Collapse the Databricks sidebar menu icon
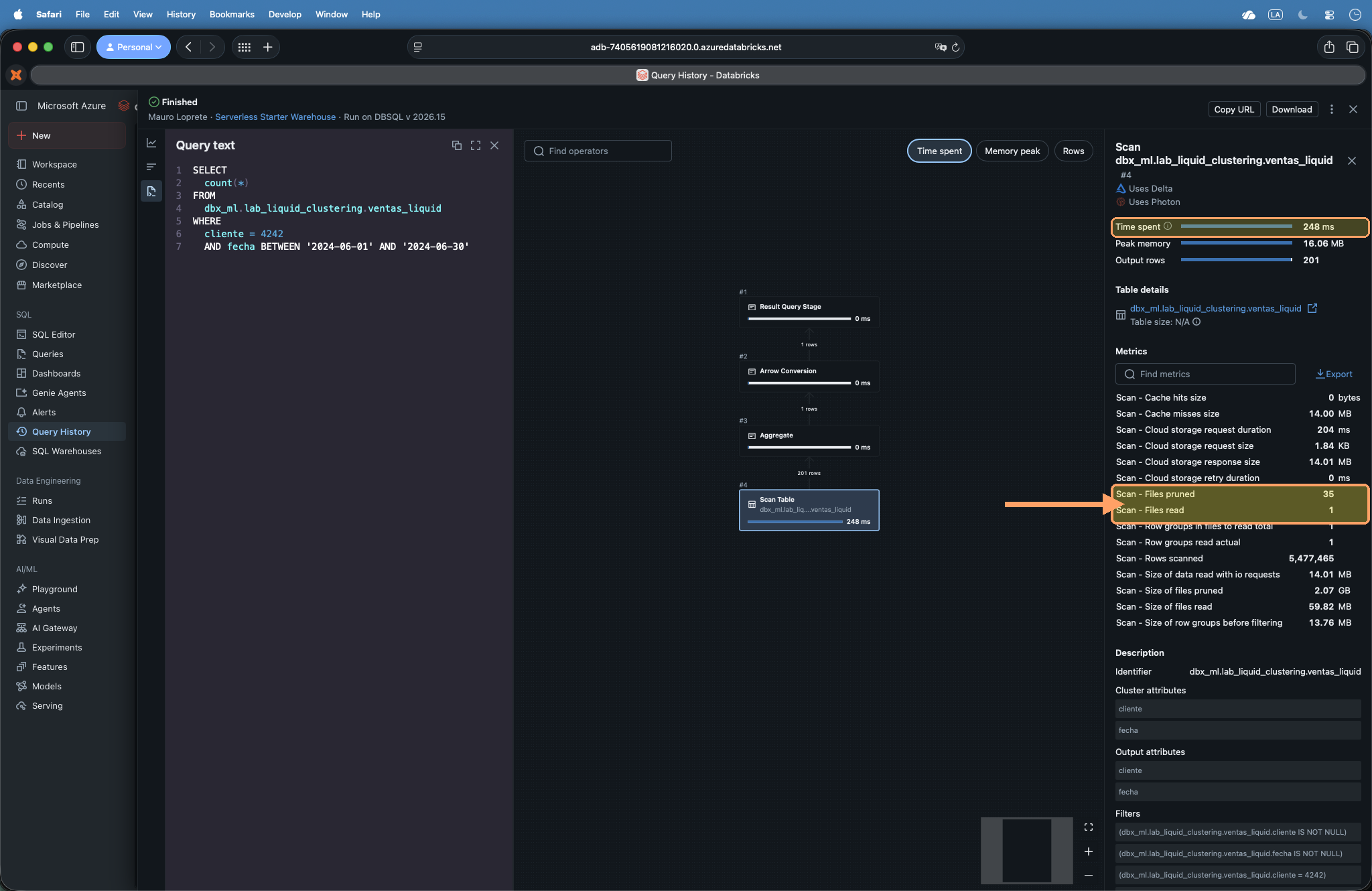The image size is (1372, 891). pyautogui.click(x=21, y=106)
